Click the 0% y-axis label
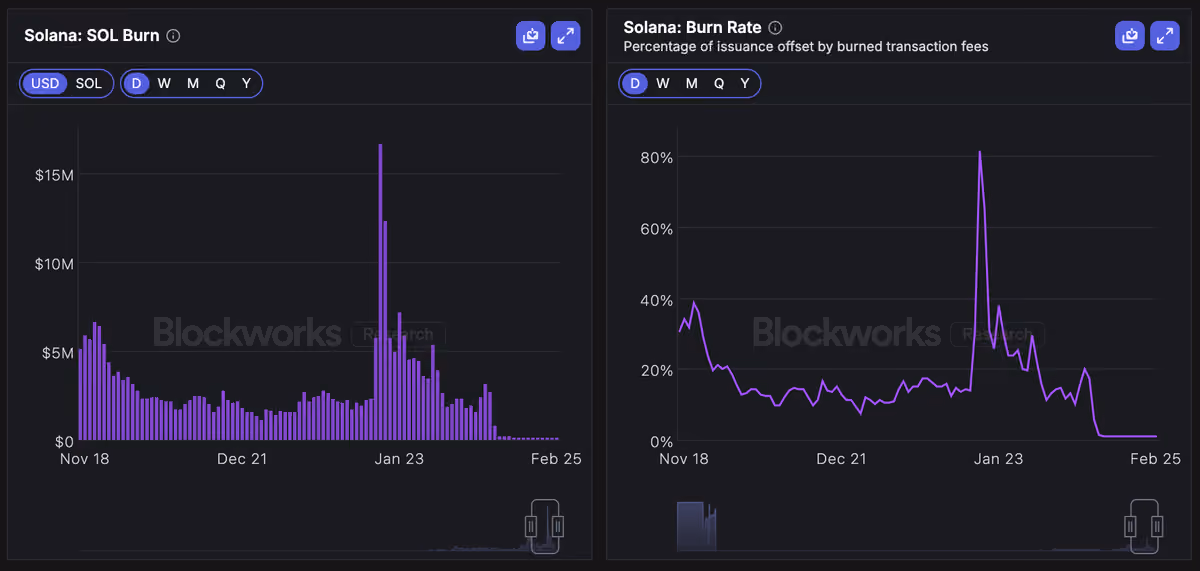This screenshot has height=571, width=1200. 661,442
